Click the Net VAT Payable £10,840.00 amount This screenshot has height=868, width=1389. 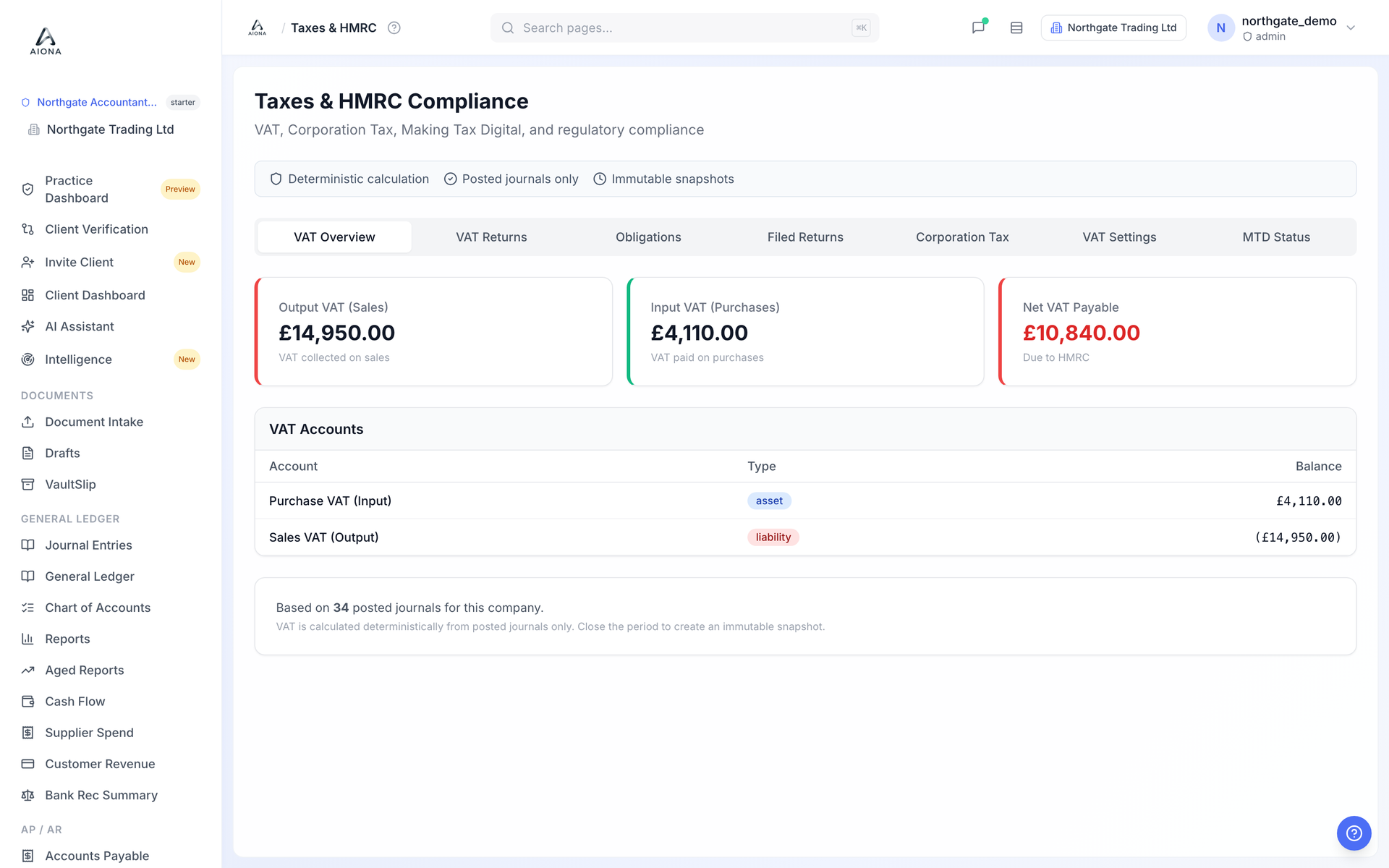coord(1081,333)
